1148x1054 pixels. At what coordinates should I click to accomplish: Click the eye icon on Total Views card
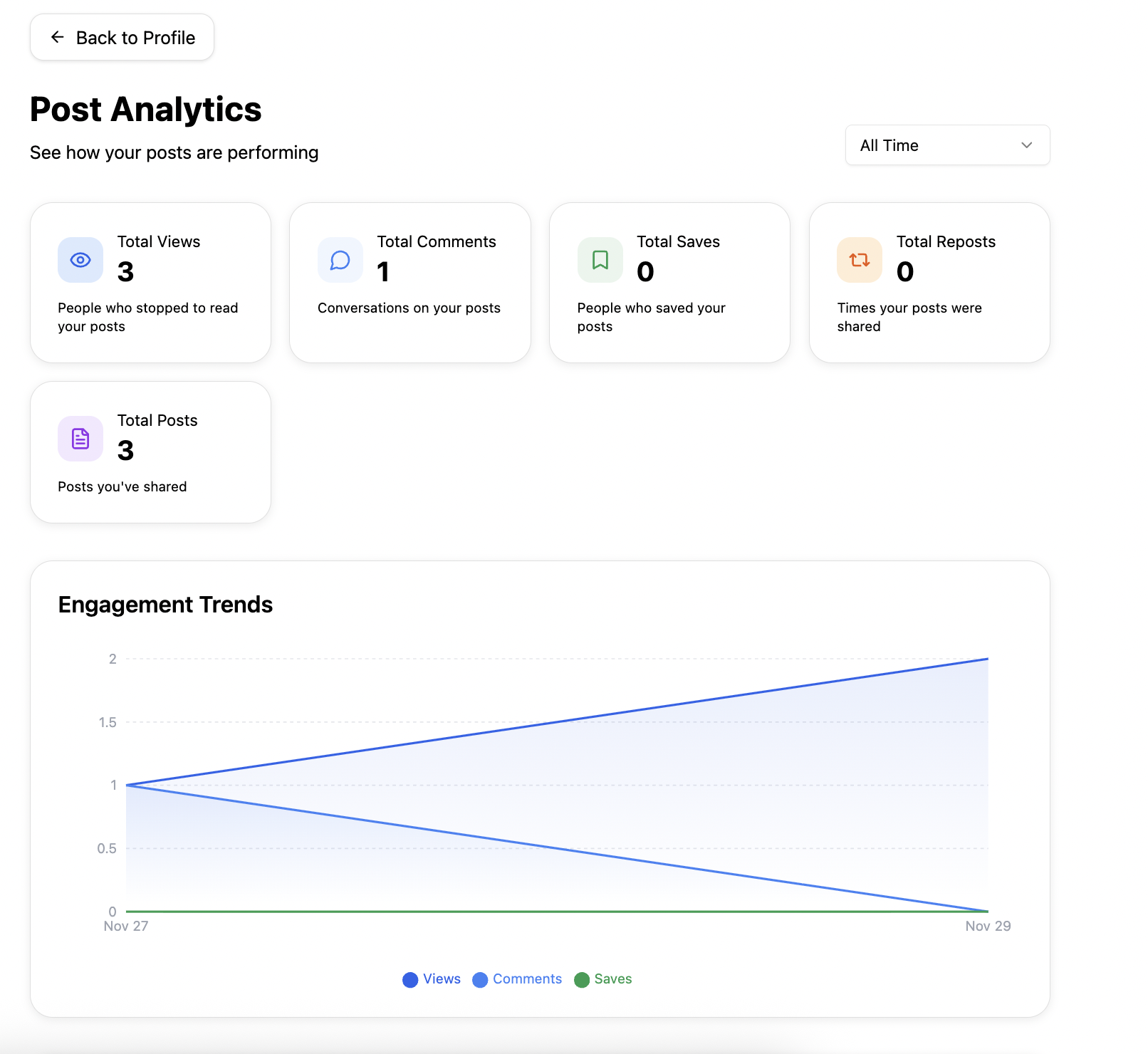point(80,260)
